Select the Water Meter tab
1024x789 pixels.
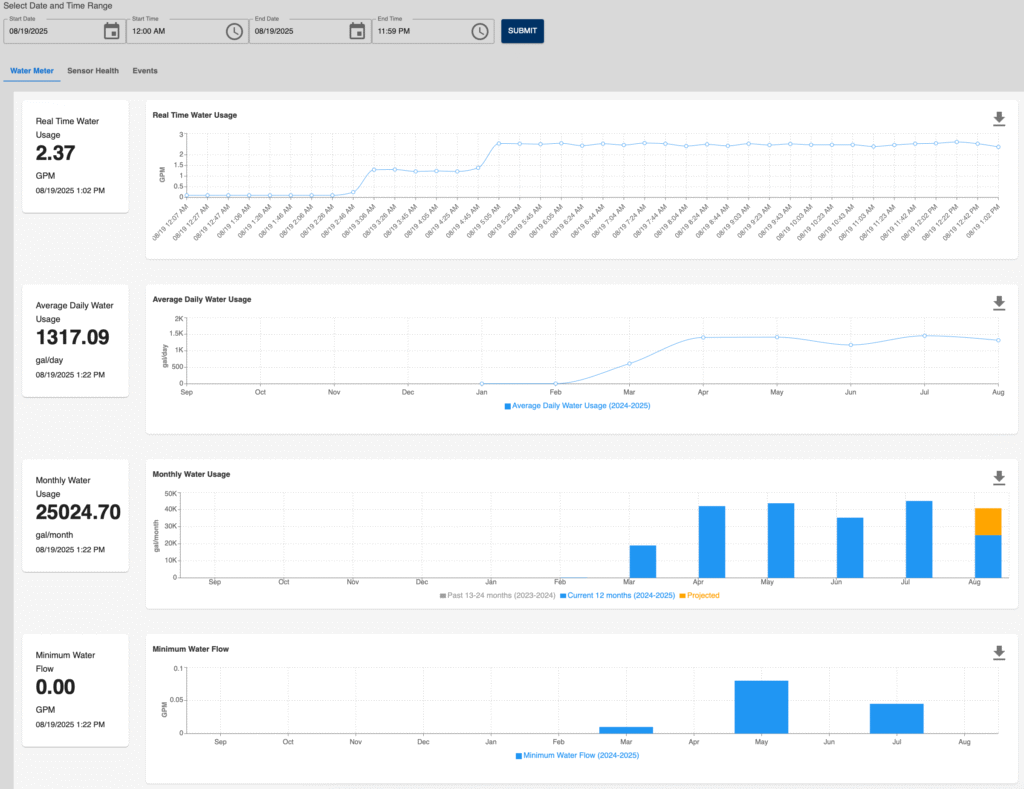click(x=32, y=71)
